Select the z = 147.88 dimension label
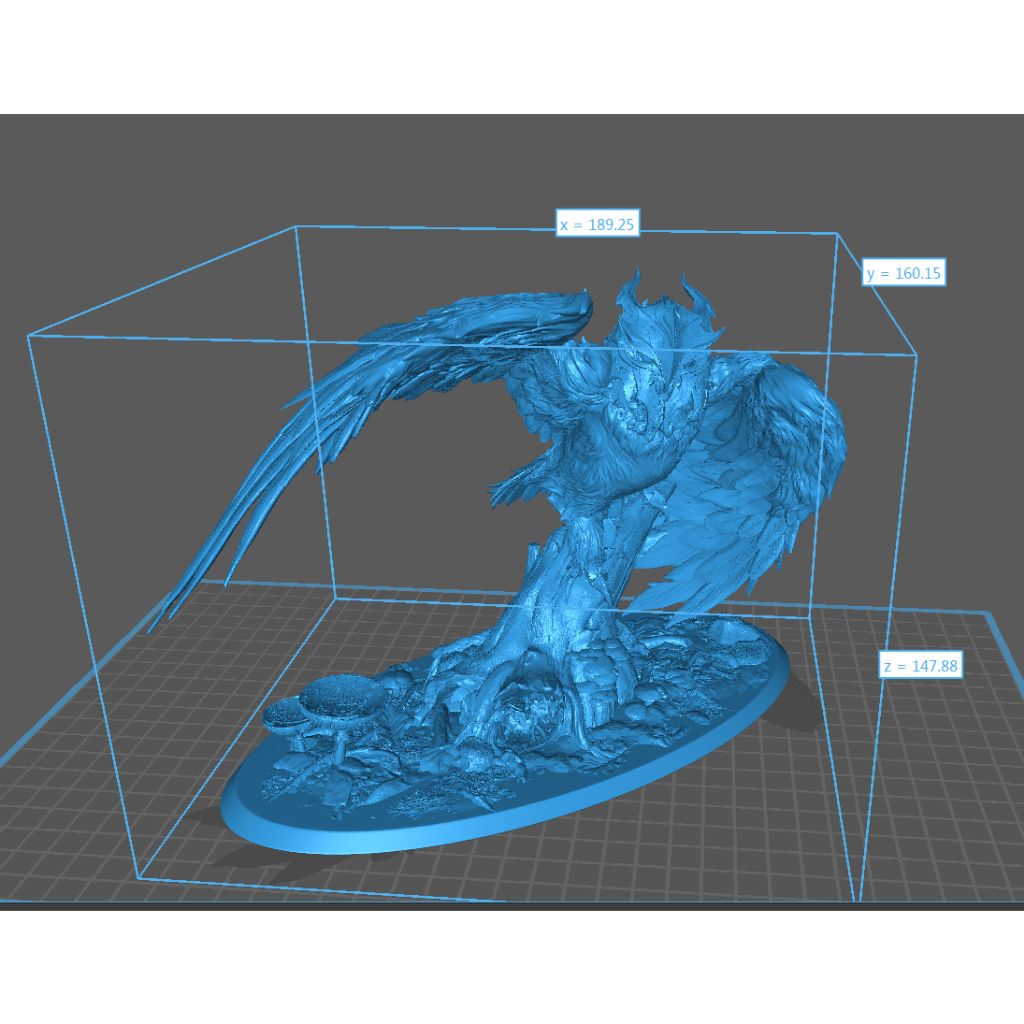Viewport: 1024px width, 1024px height. coord(921,666)
